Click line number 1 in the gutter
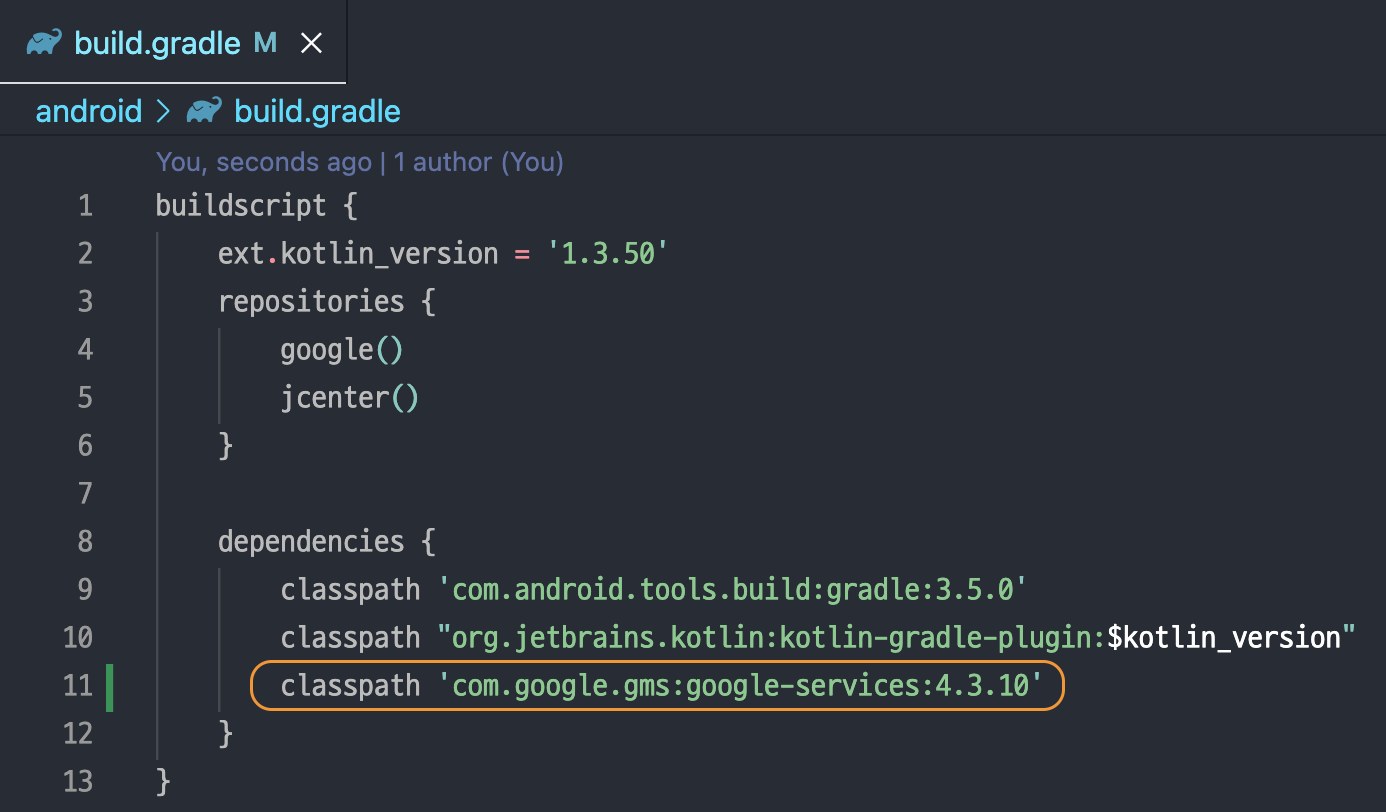 click(85, 206)
